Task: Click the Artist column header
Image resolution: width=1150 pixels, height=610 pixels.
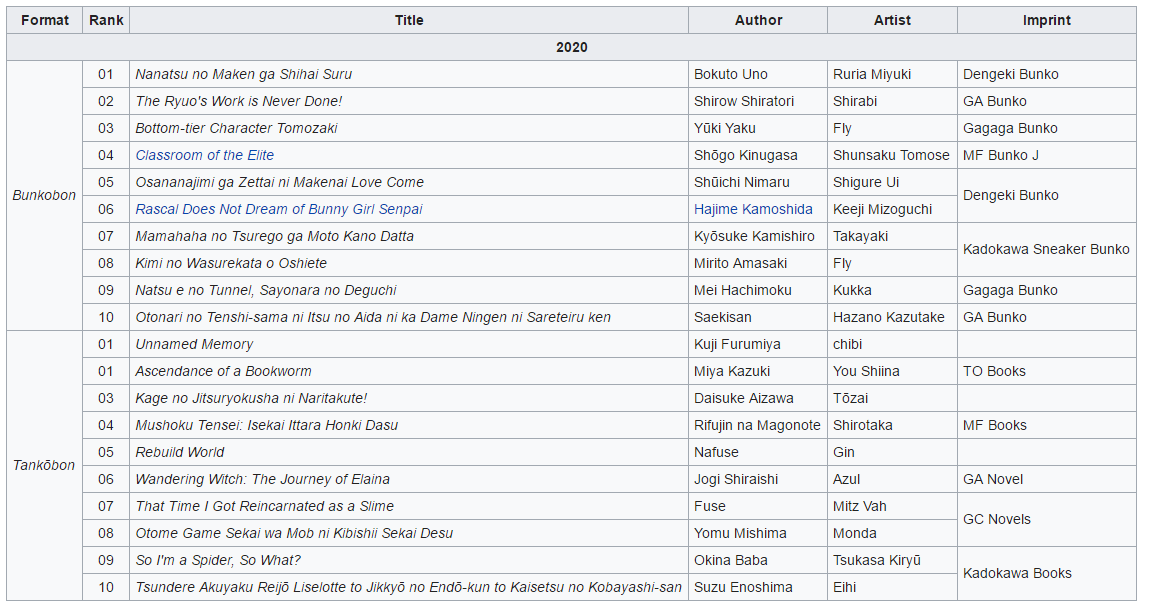Action: pyautogui.click(x=893, y=21)
